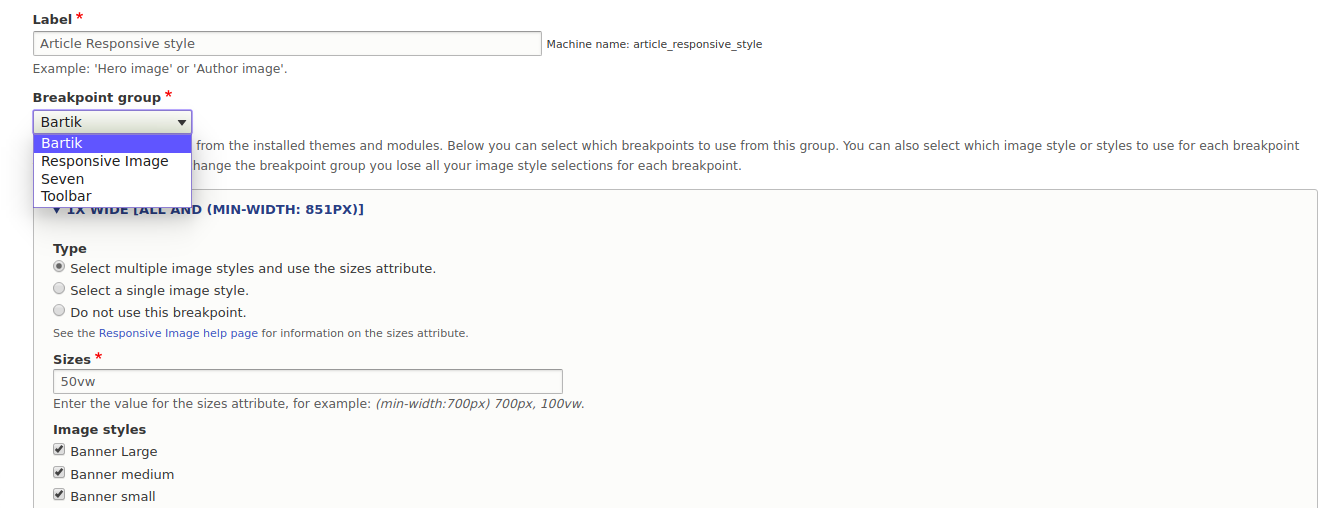Screen dimensions: 1320x508
Task: Select multiple image styles radio option
Action: (60, 267)
